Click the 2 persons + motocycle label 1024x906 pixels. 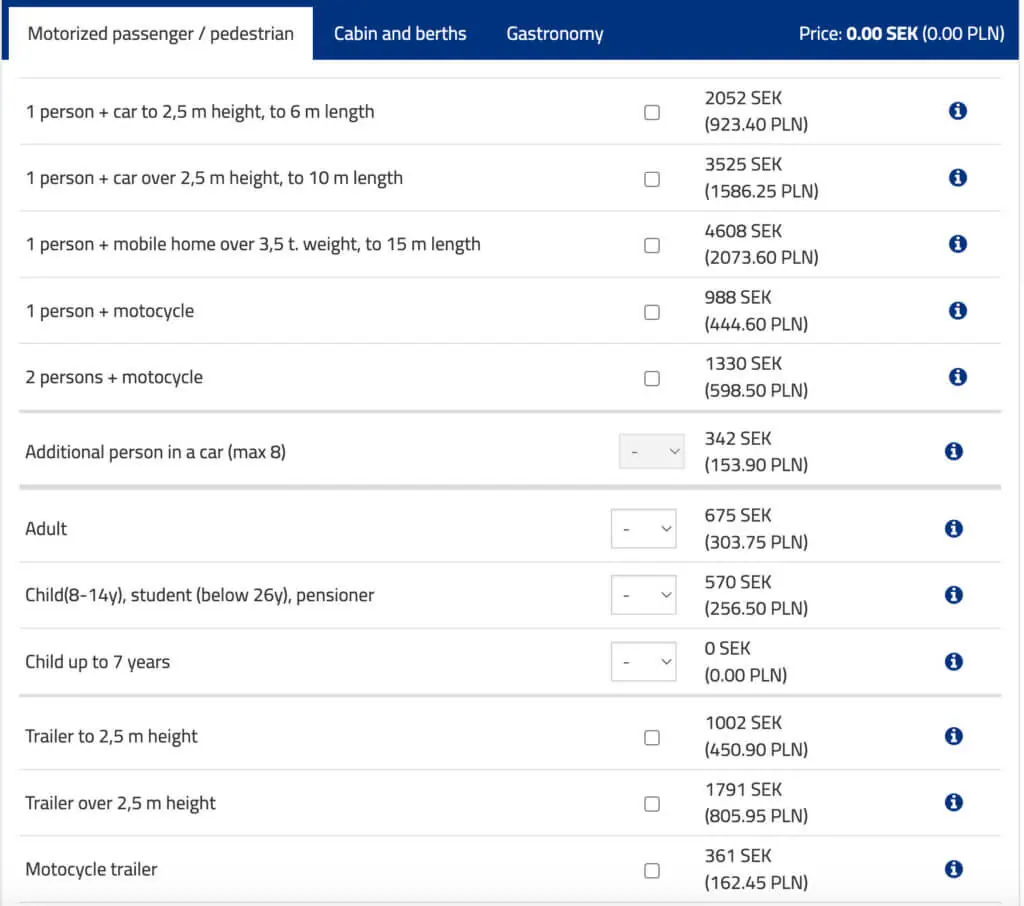click(114, 378)
